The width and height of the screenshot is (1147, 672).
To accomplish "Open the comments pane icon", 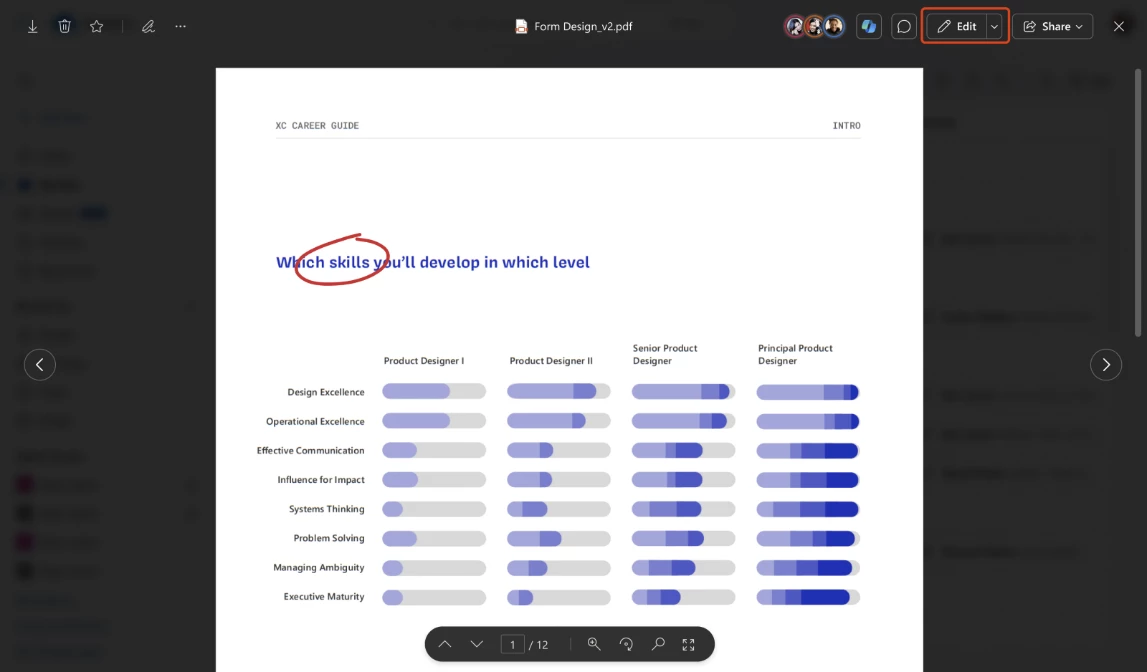I will tap(903, 26).
